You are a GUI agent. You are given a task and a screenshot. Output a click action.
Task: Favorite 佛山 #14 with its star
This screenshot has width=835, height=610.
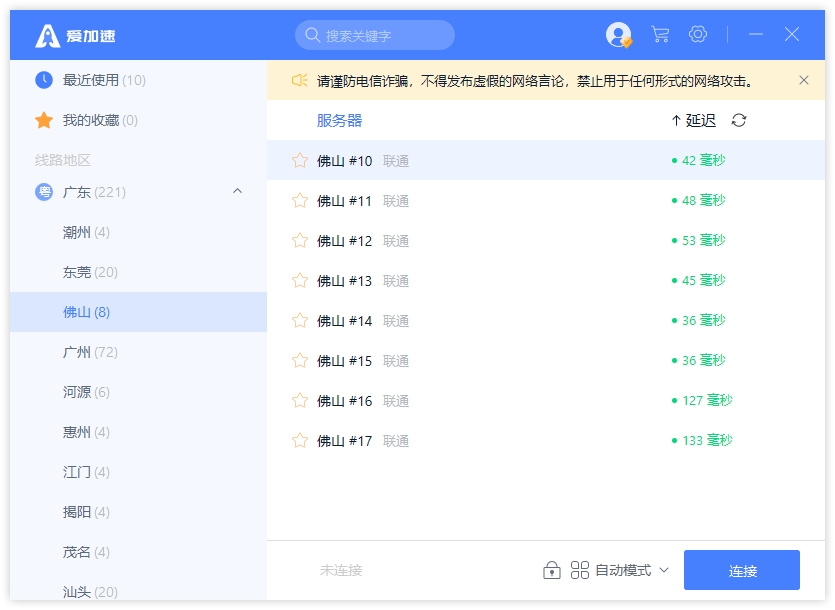pos(300,320)
